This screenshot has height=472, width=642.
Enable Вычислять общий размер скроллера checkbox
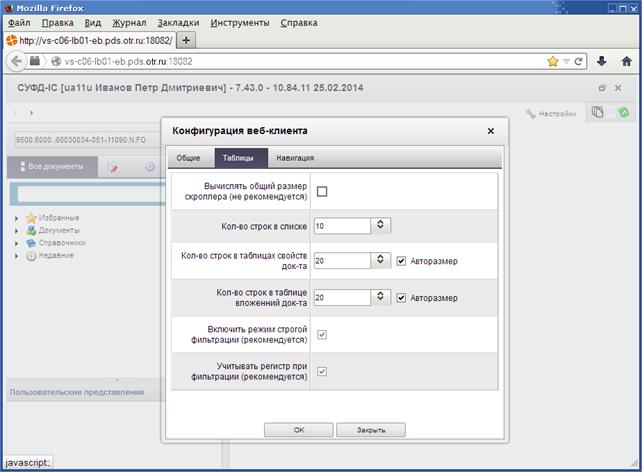[322, 191]
